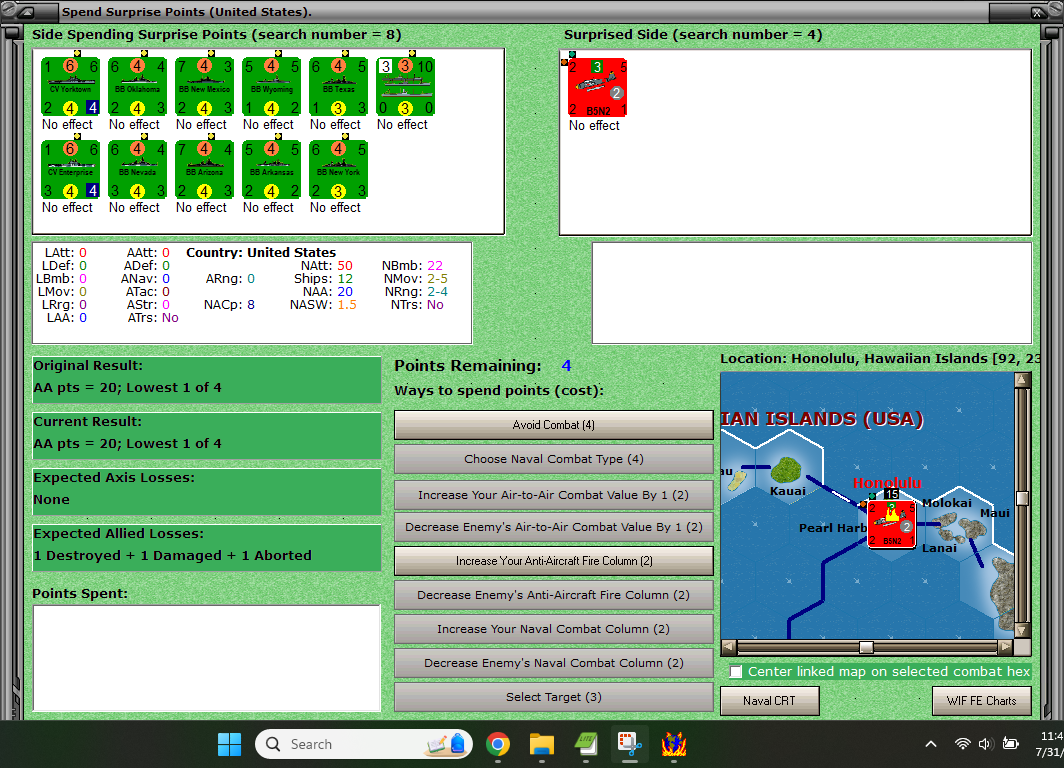Close the Spend Surprise Points window
This screenshot has width=1064, height=768.
pyautogui.click(x=1038, y=12)
